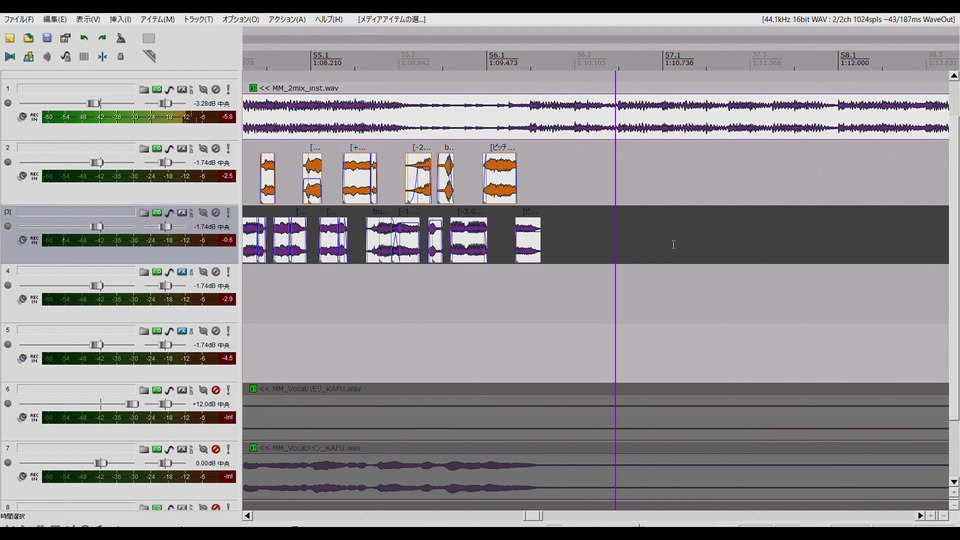Click track 7 REC IN input selector
Viewport: 960px width, 540px height.
(34, 476)
